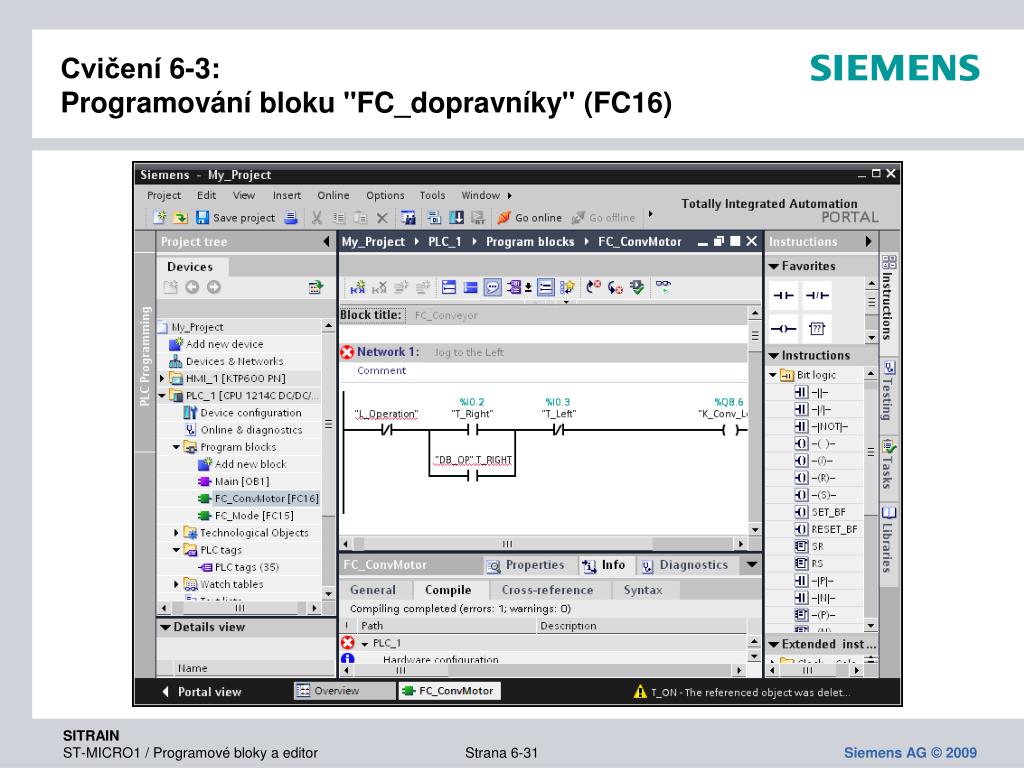Insert normally closed contact from Favorites
Screen dimensions: 1024x768
[x=817, y=295]
